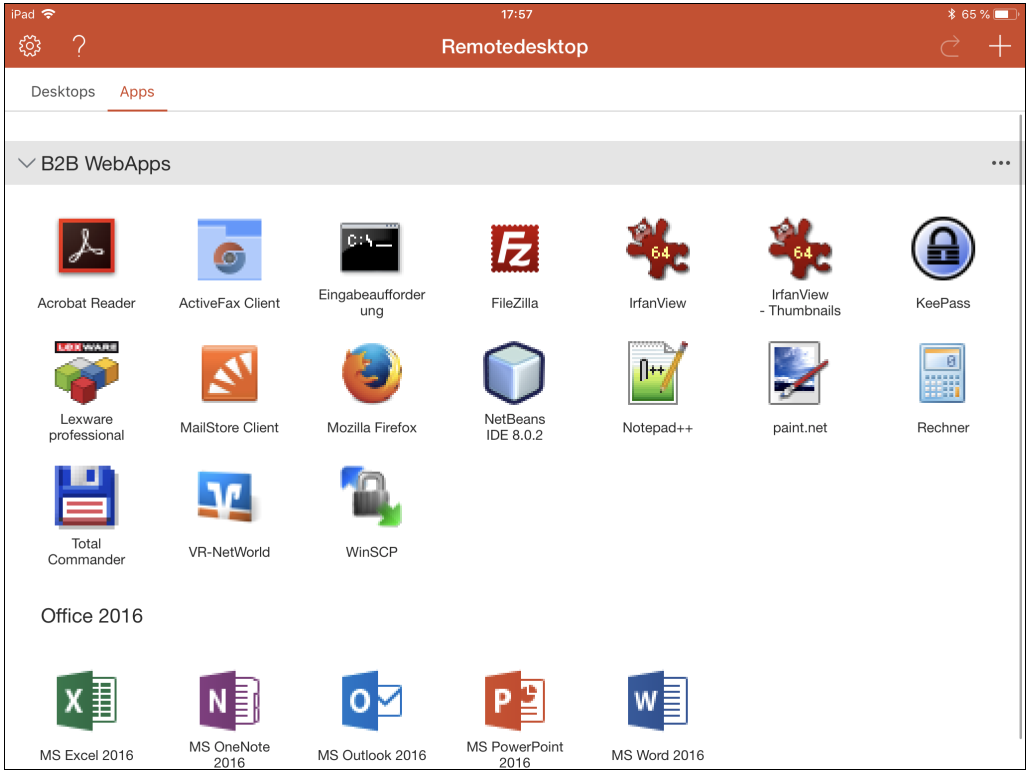Viewport: 1031px width, 774px height.
Task: Open the Notepad++ icon
Action: click(x=658, y=372)
